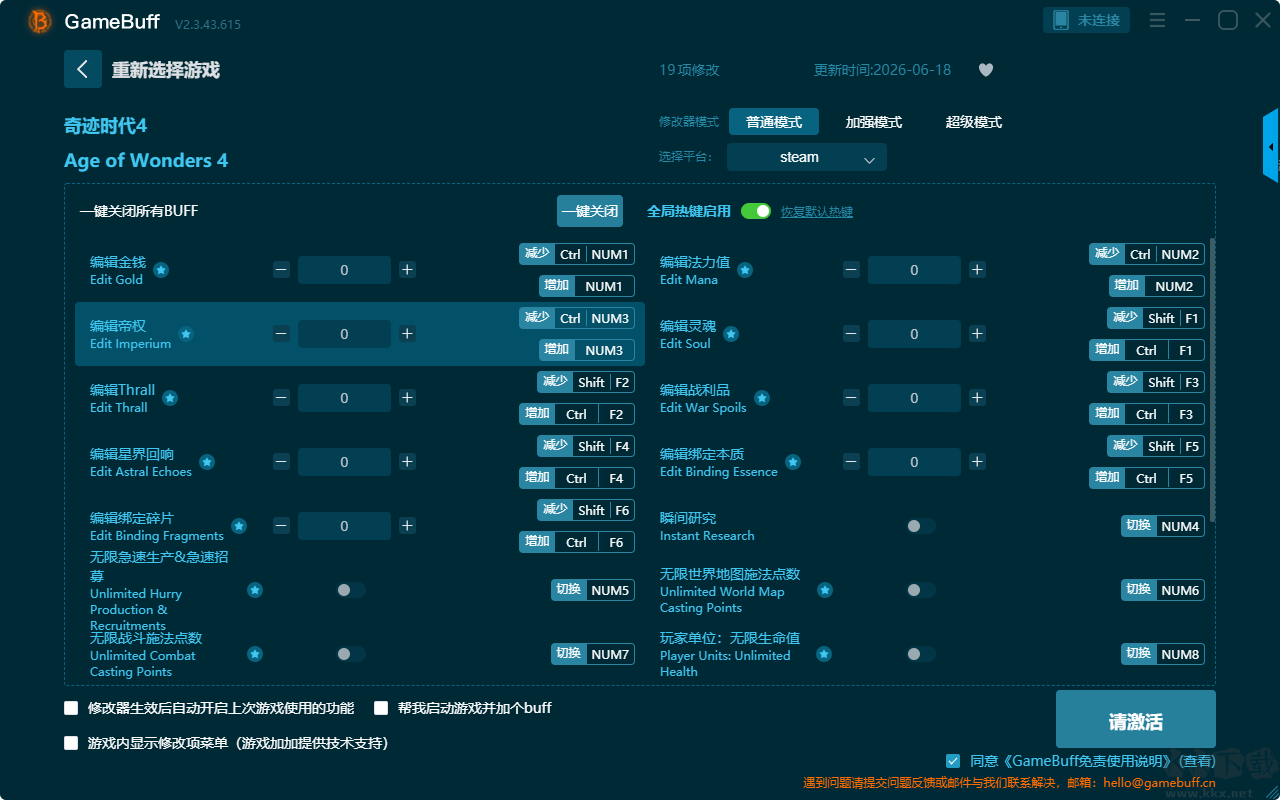
Task: Click the cheat list vertical scrollbar
Action: pyautogui.click(x=1213, y=380)
